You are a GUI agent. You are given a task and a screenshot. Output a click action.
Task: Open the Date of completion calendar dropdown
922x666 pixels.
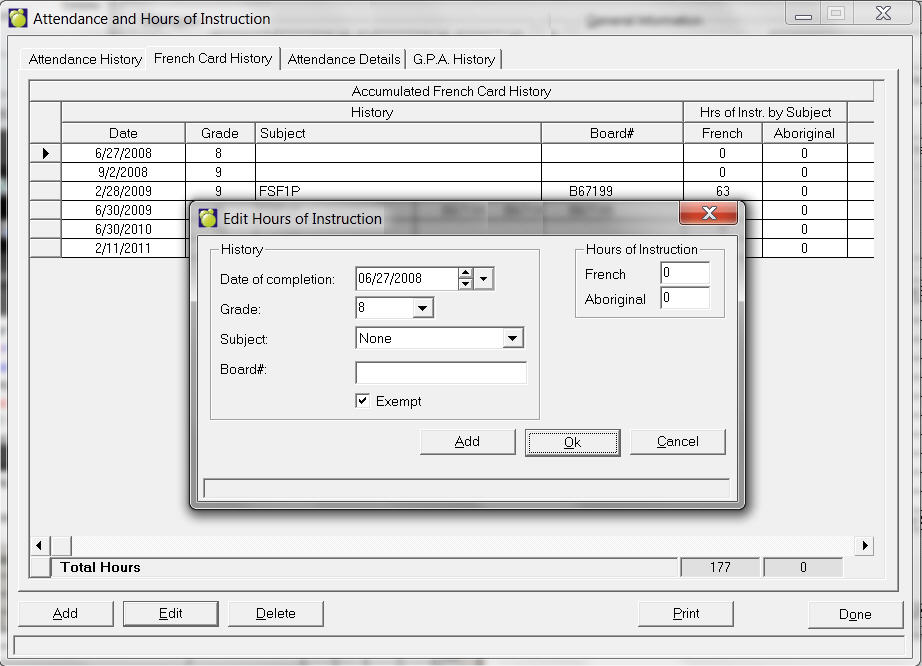tap(484, 279)
